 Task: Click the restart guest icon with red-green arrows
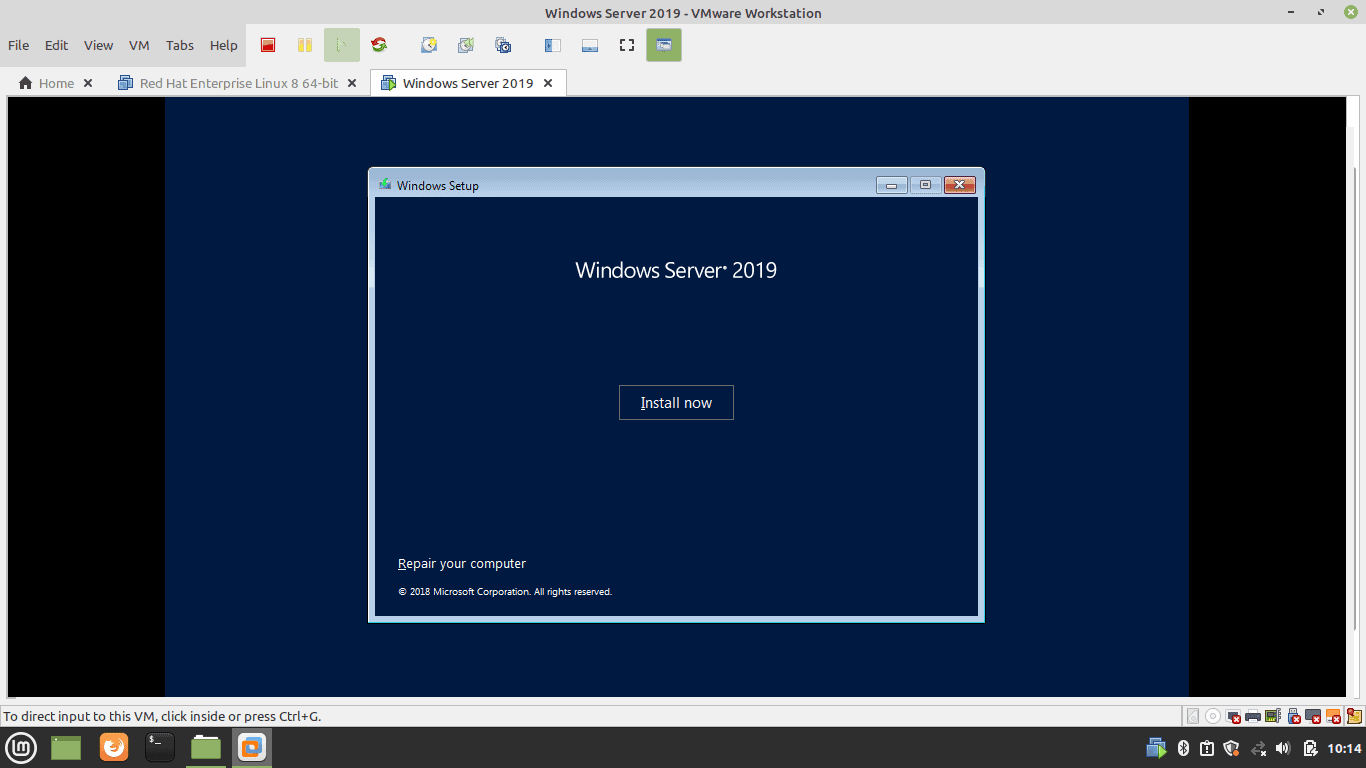point(378,45)
